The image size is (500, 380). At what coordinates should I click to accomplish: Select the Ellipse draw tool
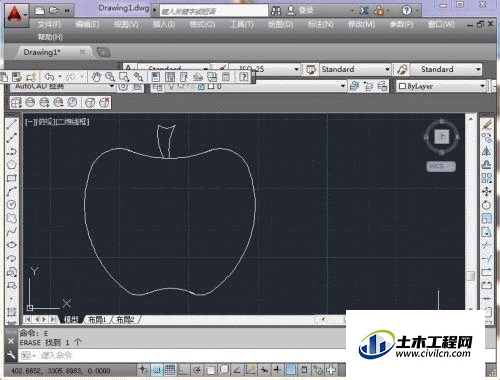tap(11, 244)
